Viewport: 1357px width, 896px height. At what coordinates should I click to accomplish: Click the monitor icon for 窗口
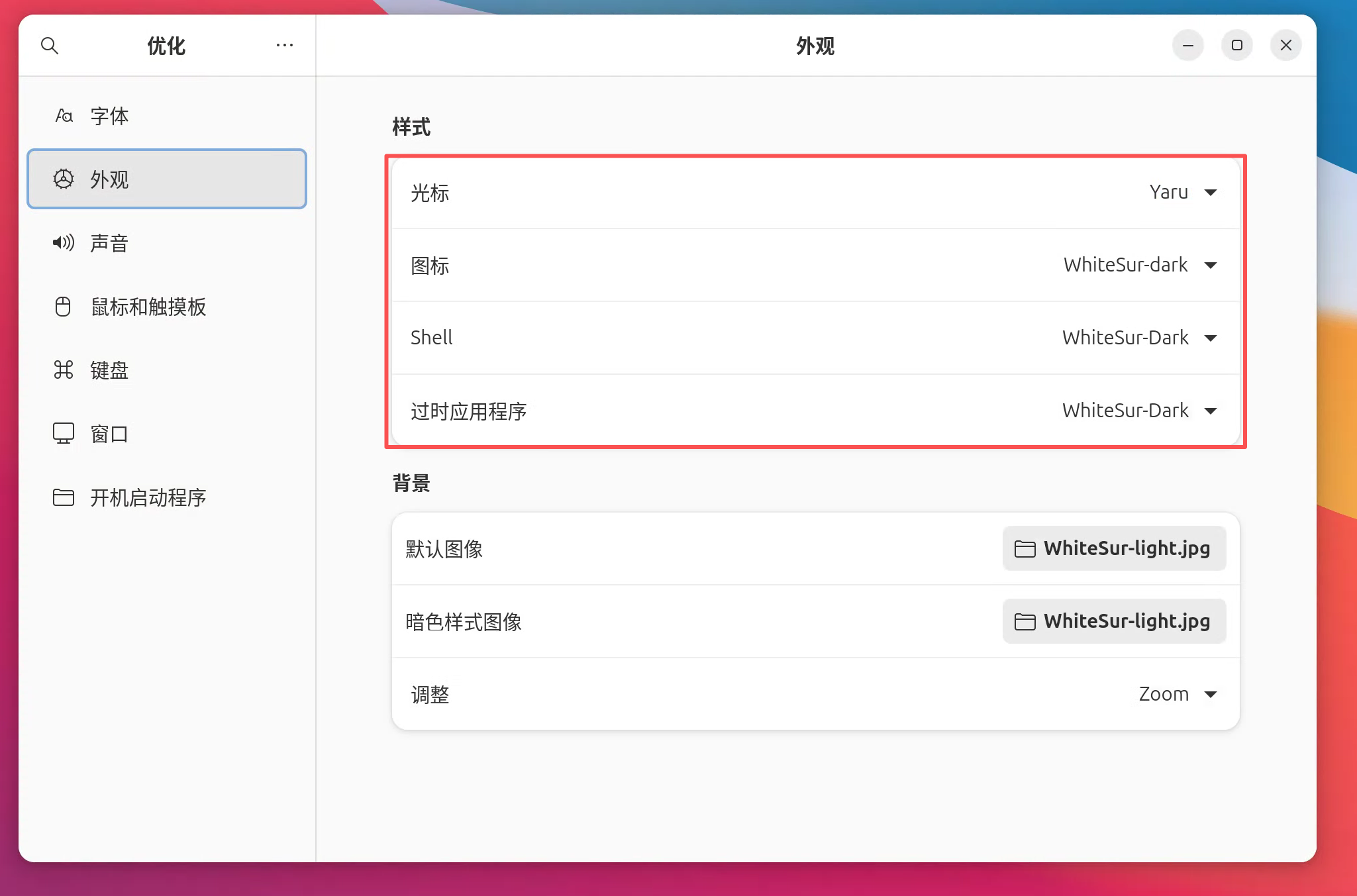64,434
